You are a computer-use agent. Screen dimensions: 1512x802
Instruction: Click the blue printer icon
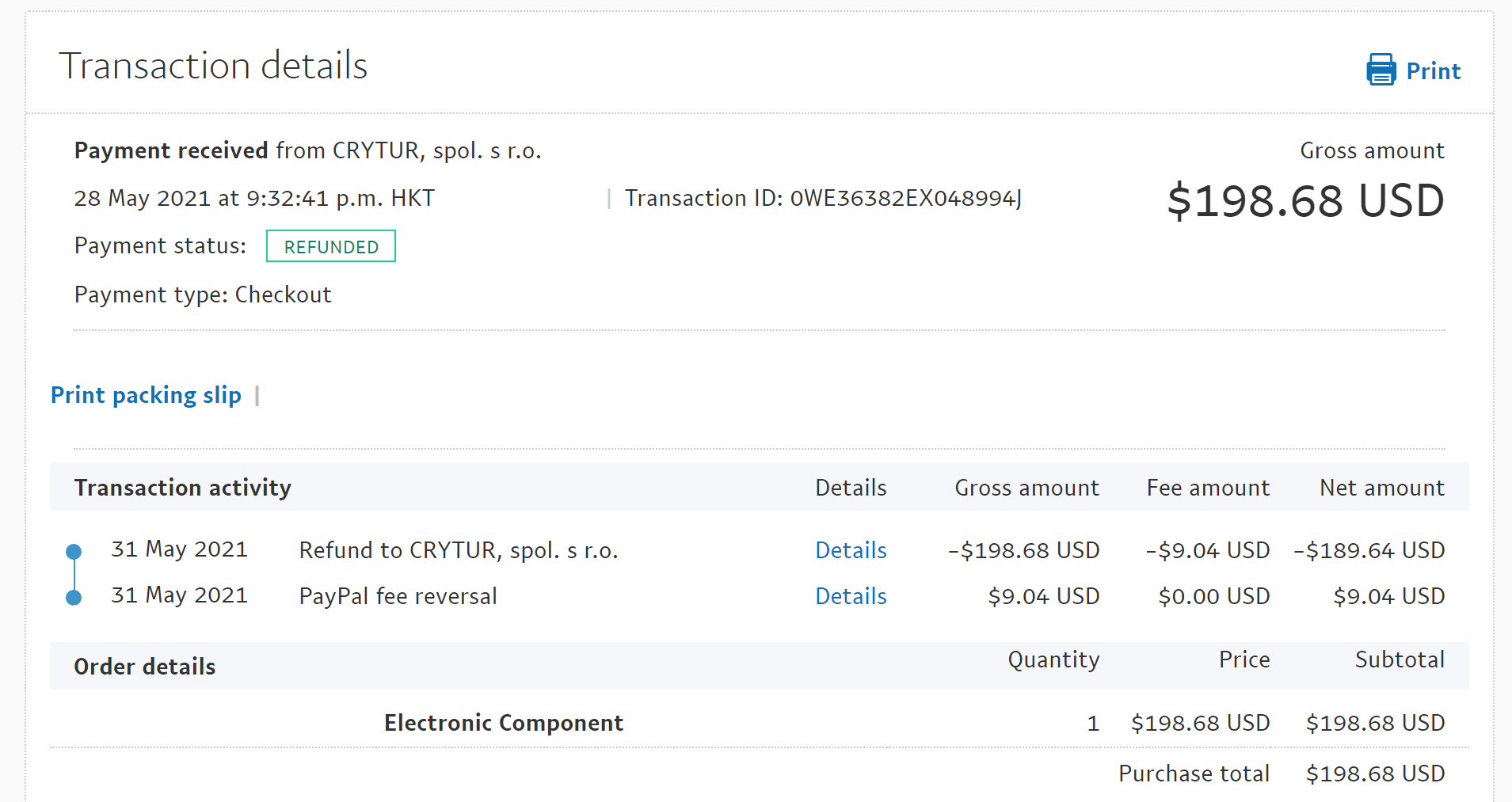(1381, 70)
